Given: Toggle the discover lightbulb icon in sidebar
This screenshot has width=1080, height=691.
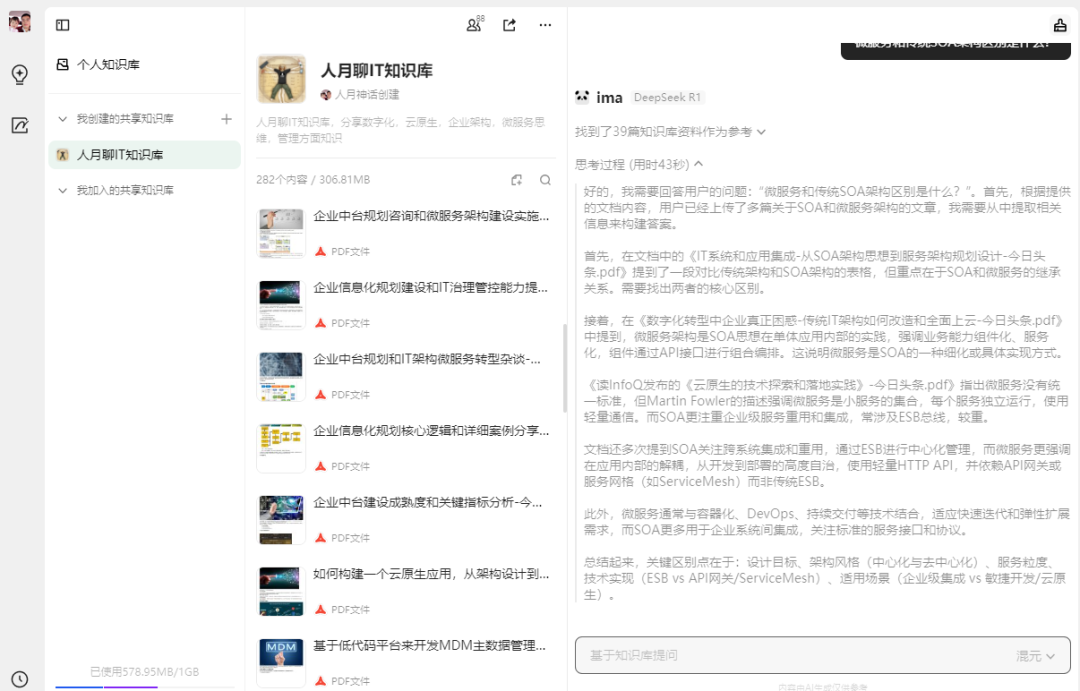Looking at the screenshot, I should 20,75.
